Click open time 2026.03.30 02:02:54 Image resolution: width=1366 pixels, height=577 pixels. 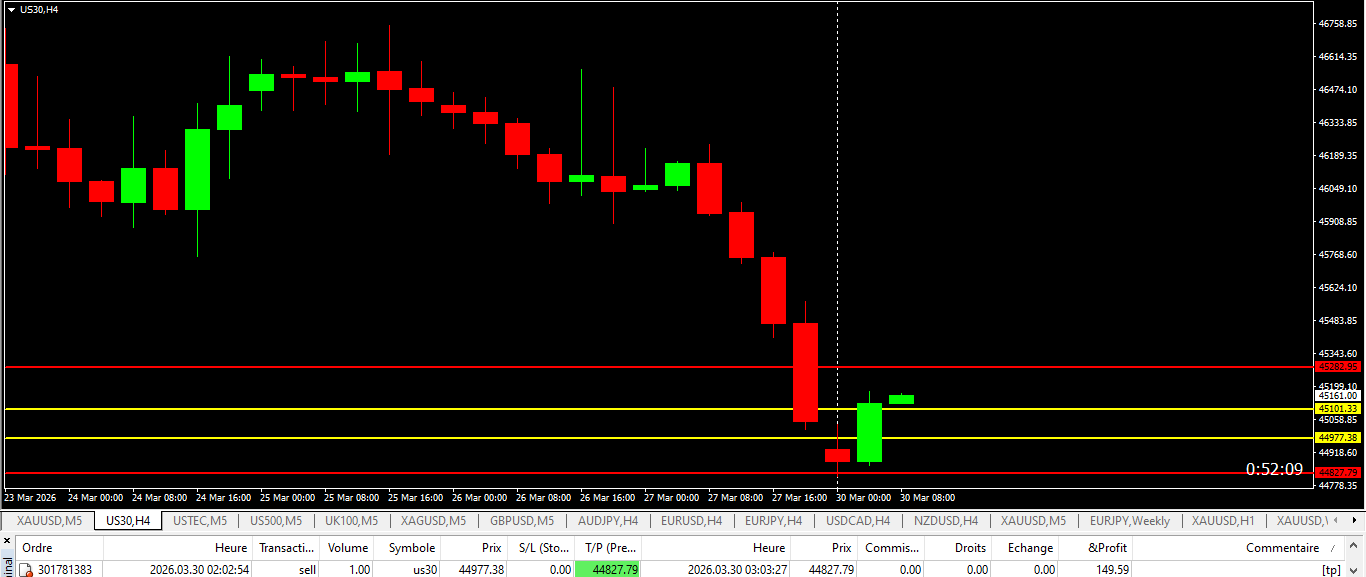point(199,569)
